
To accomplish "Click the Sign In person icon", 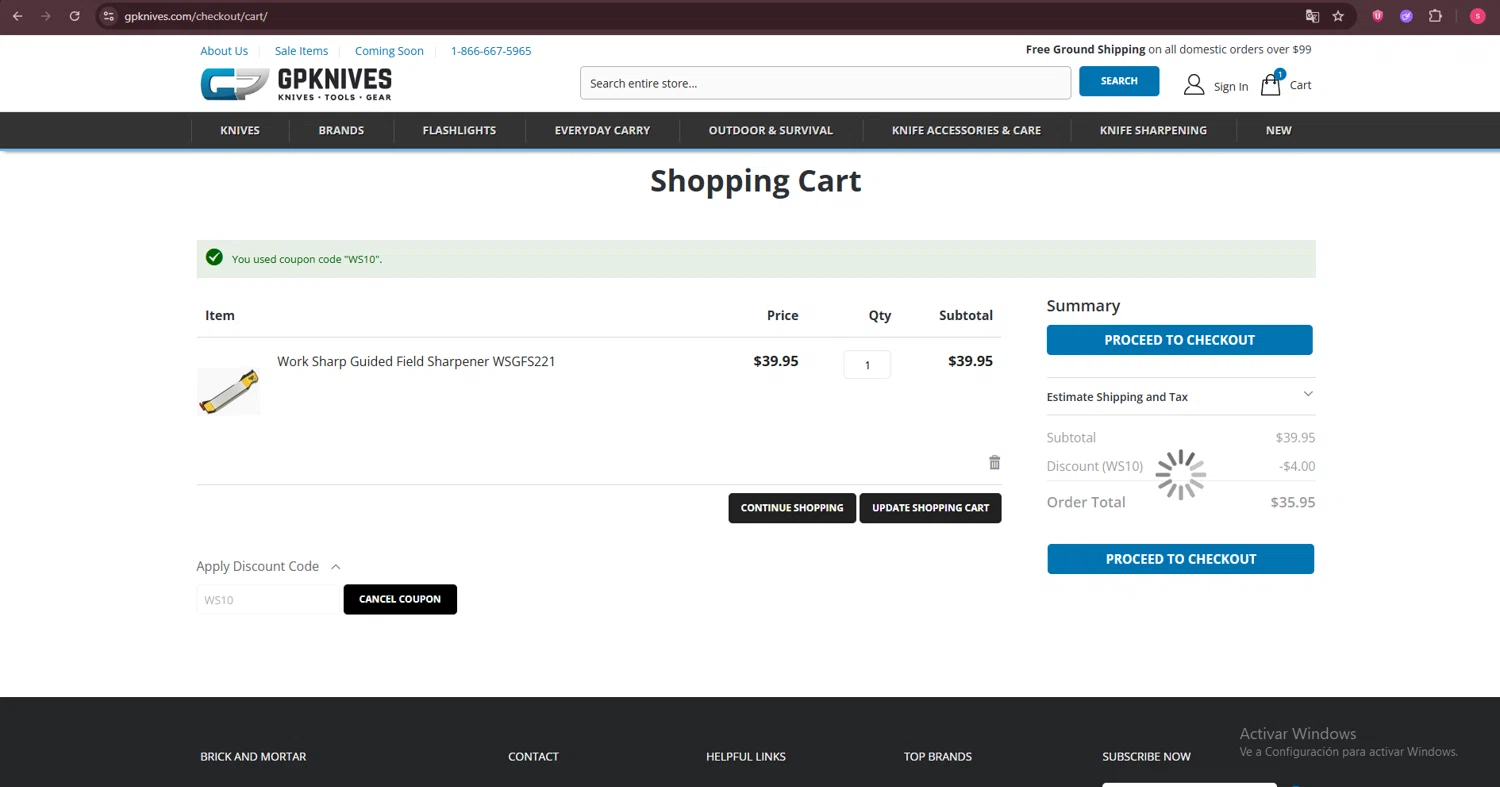I will pos(1194,85).
